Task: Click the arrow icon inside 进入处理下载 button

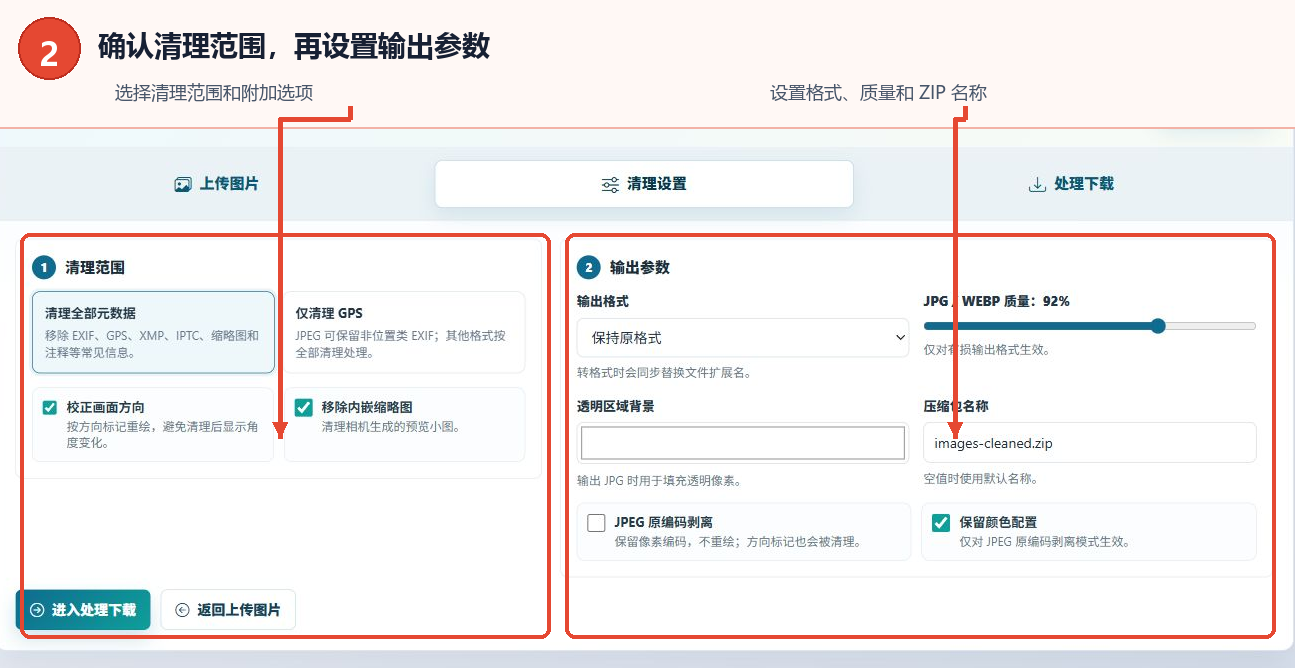Action: pyautogui.click(x=37, y=610)
